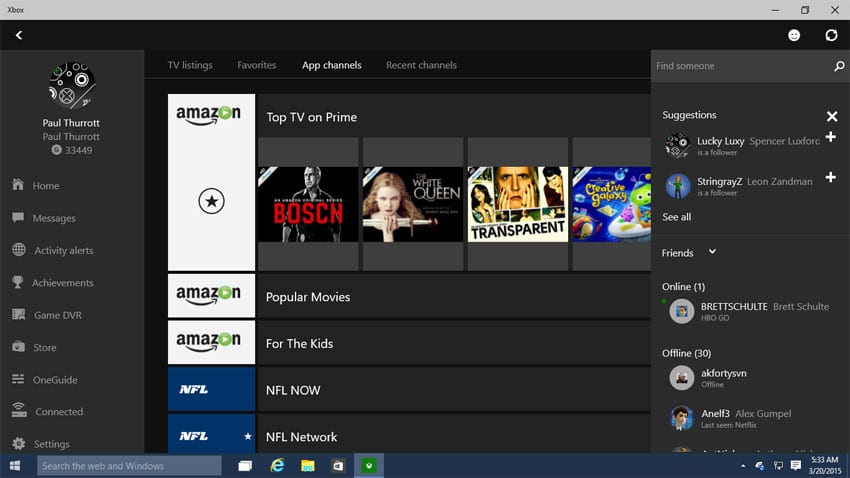Switch to the TV listings tab
Screen dimensions: 850x478
[190, 65]
